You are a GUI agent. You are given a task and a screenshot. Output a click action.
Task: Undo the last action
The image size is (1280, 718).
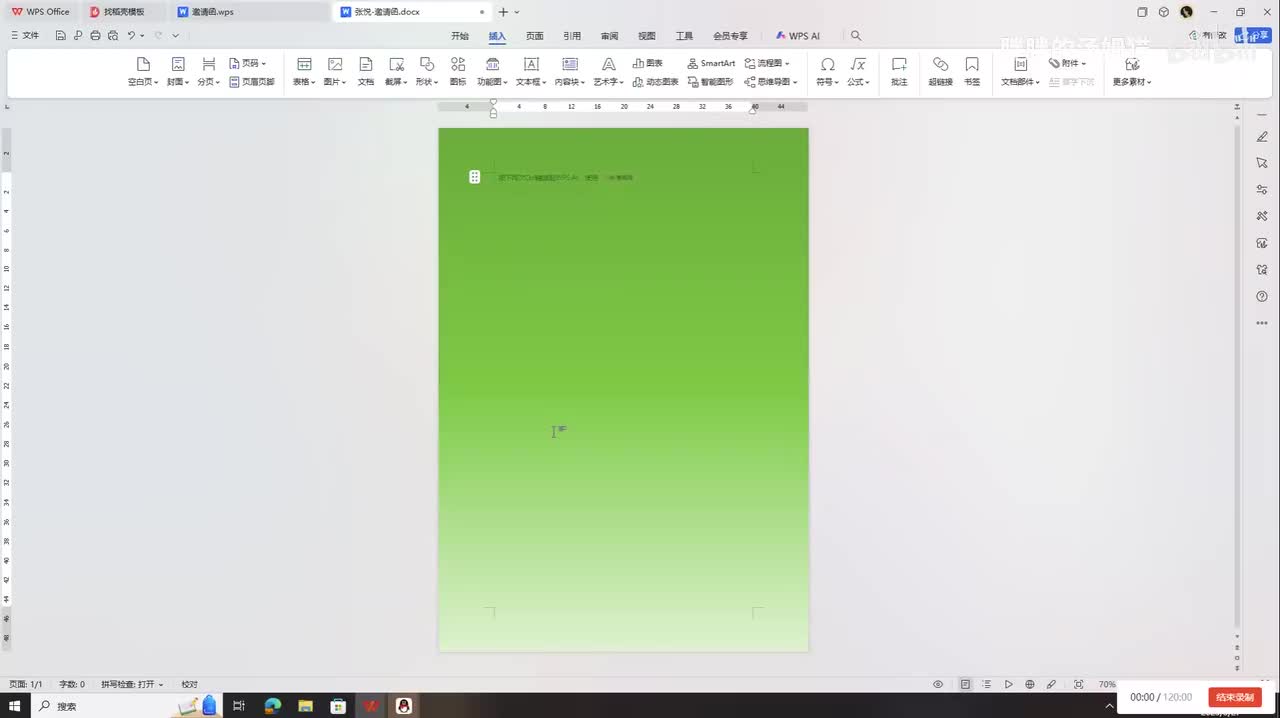pyautogui.click(x=131, y=35)
